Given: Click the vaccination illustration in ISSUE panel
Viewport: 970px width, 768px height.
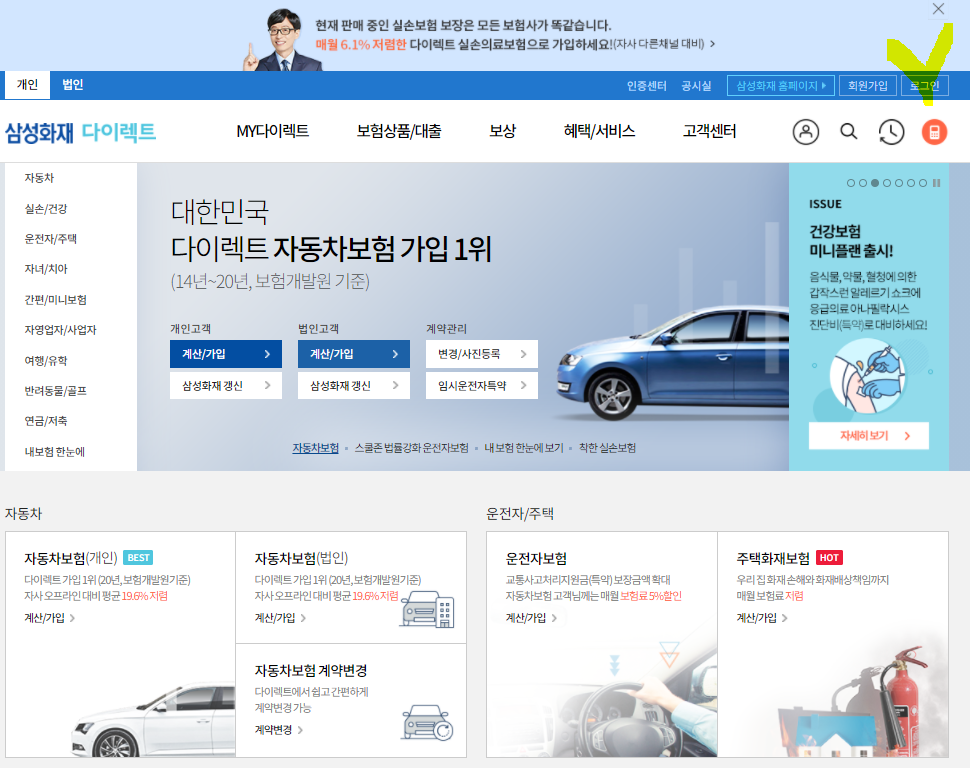Looking at the screenshot, I should pyautogui.click(x=867, y=376).
